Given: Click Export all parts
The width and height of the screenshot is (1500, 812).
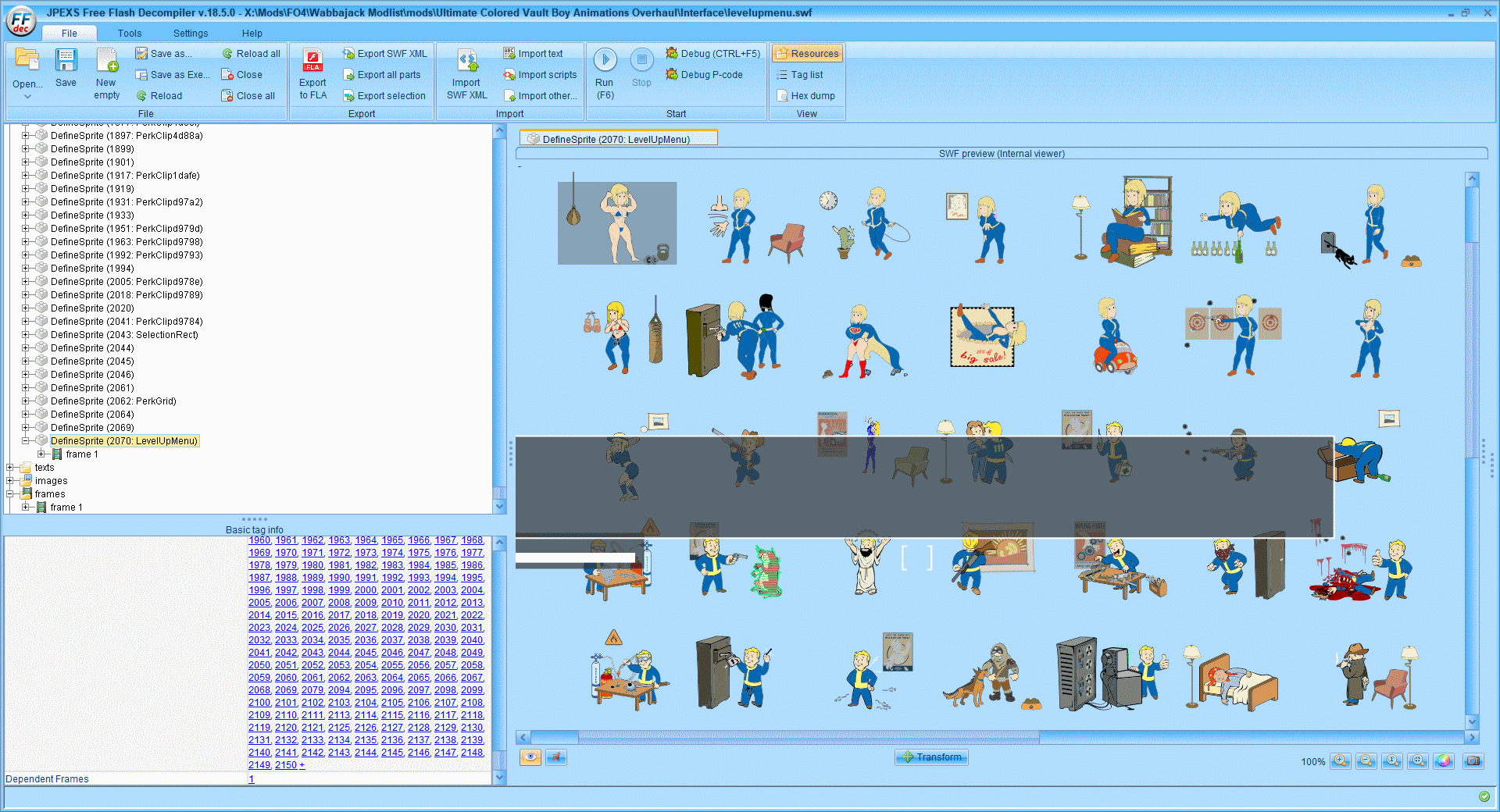Looking at the screenshot, I should click(382, 75).
